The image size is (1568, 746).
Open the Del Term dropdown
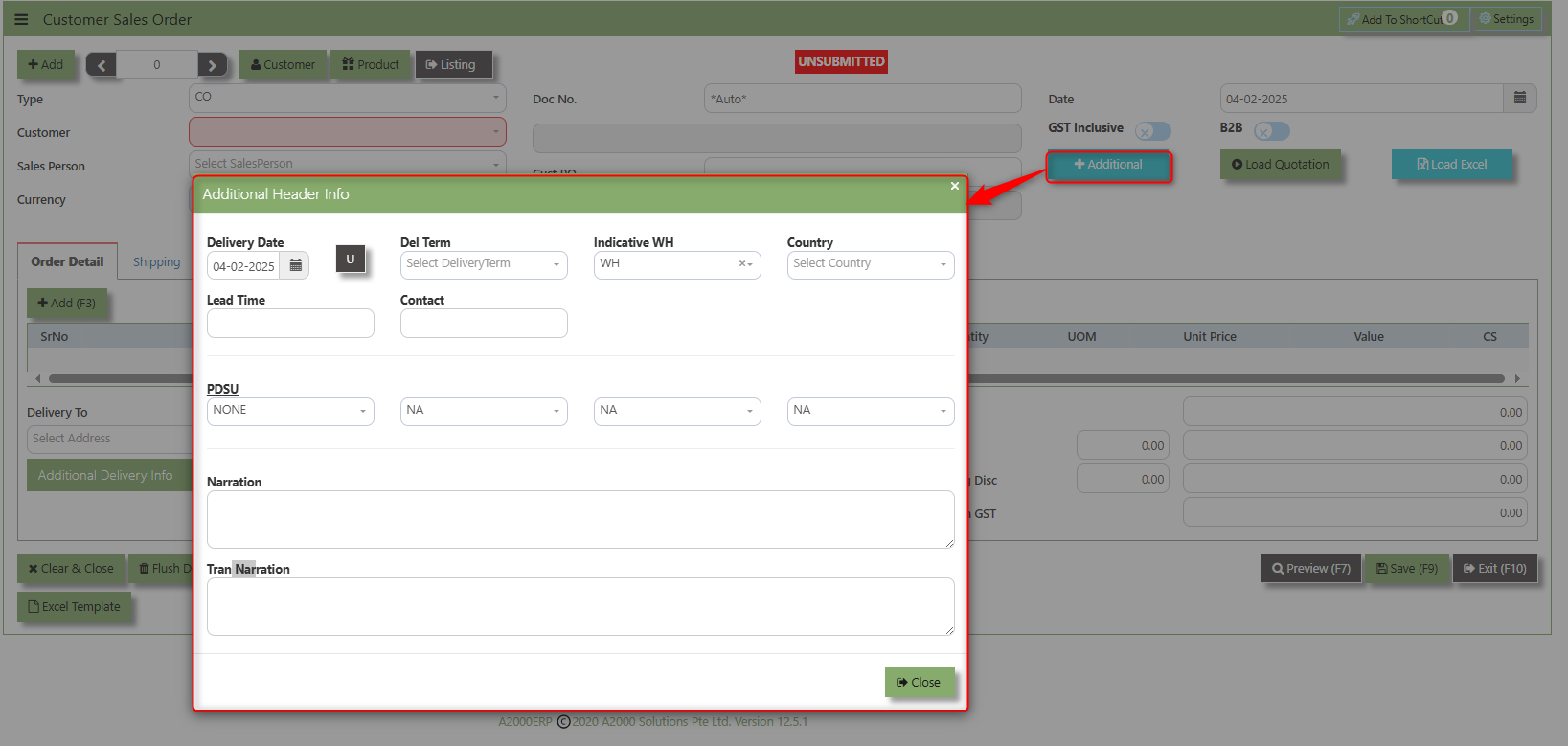click(x=484, y=264)
